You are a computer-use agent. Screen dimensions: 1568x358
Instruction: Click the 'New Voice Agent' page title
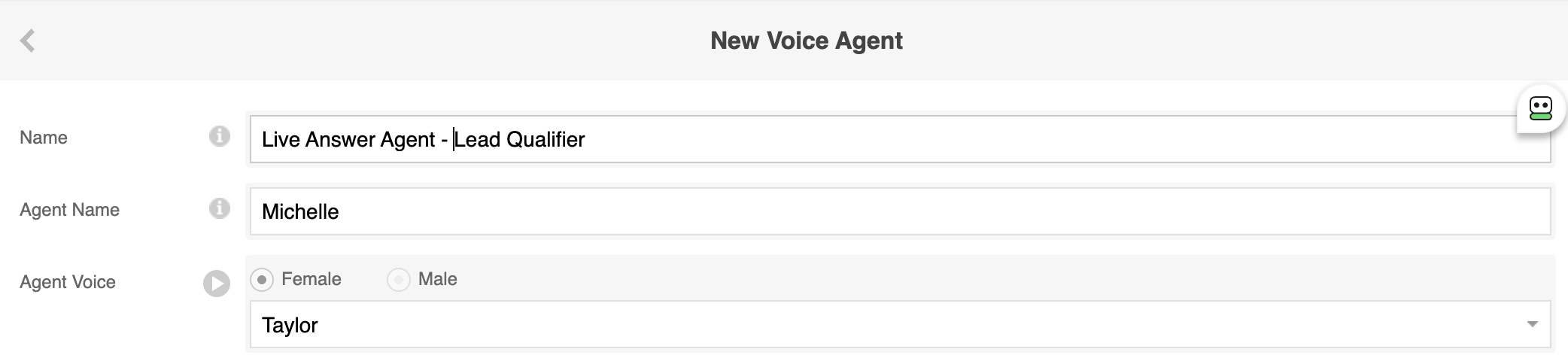806,41
